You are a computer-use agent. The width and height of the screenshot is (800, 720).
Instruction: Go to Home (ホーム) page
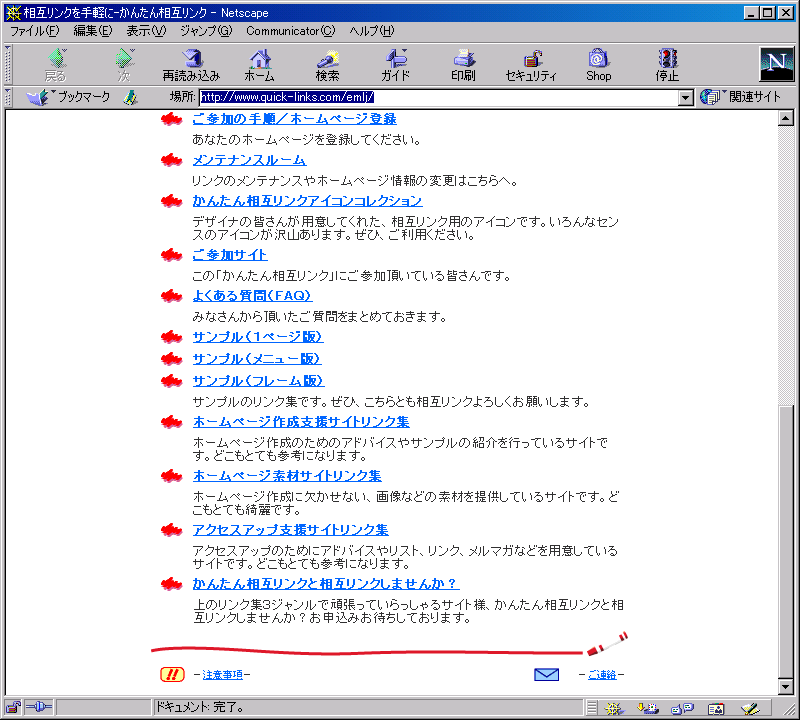pyautogui.click(x=259, y=65)
